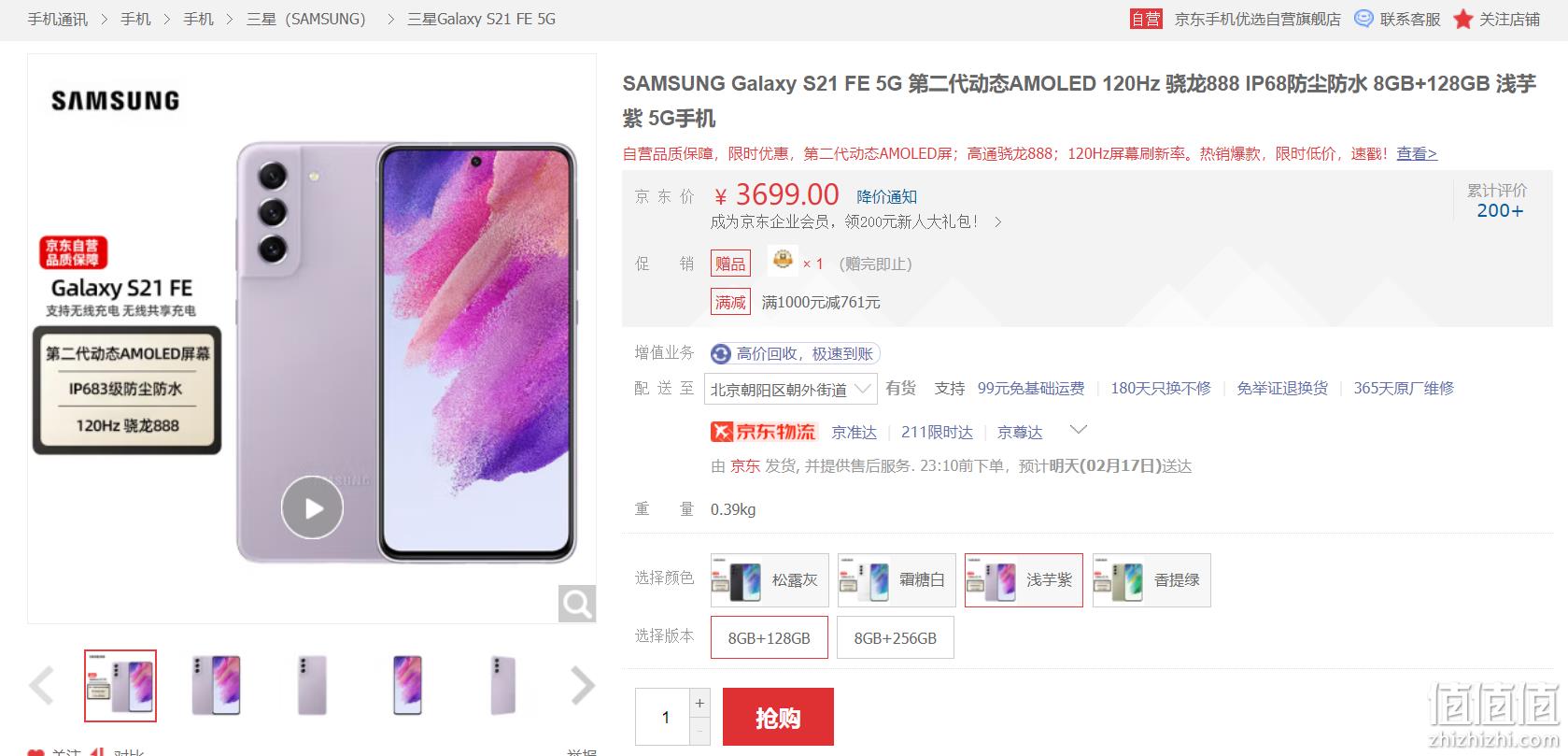Show next product thumbnails
The width and height of the screenshot is (1568, 756).
[x=583, y=685]
